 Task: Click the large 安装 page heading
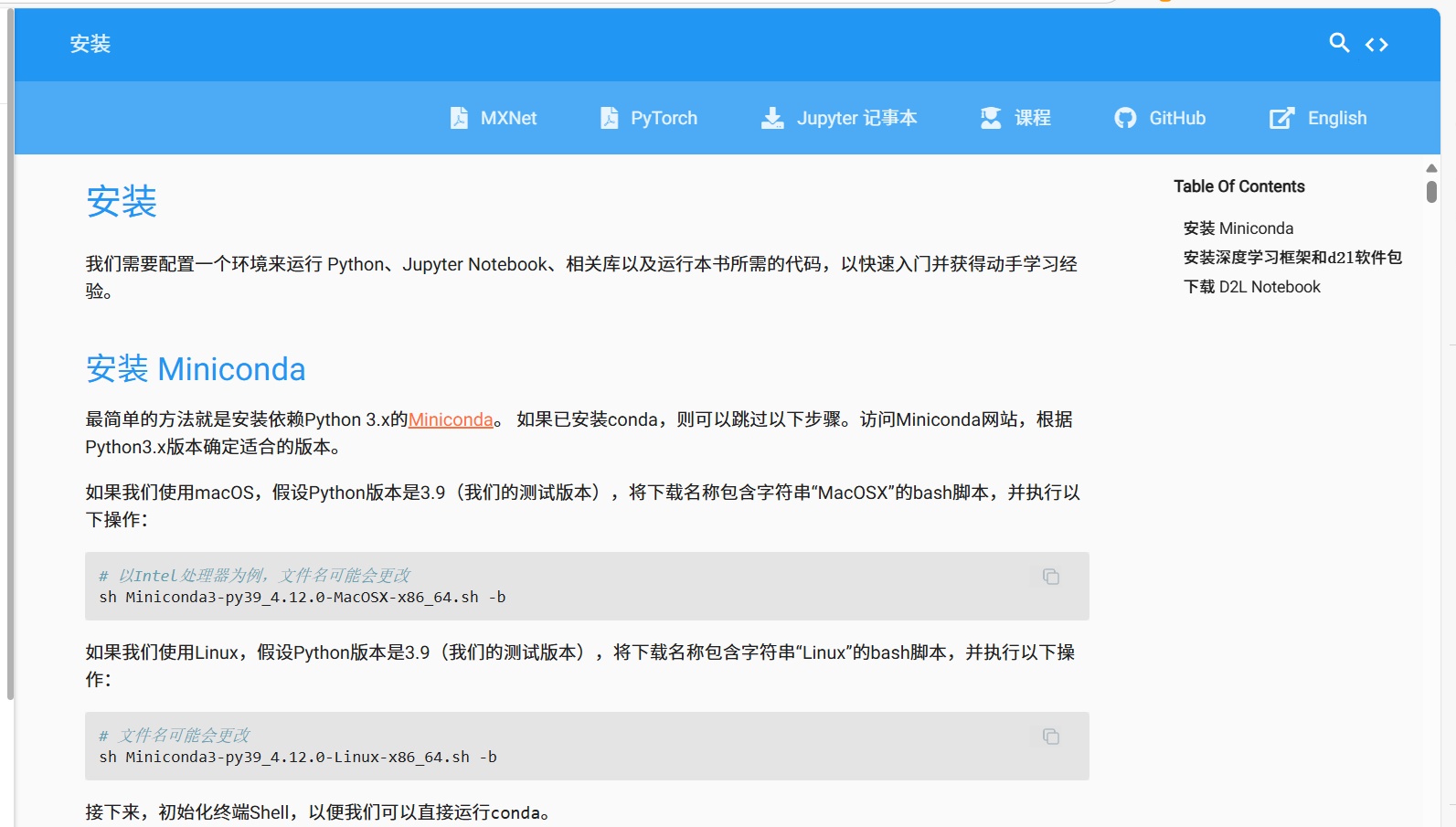coord(122,201)
